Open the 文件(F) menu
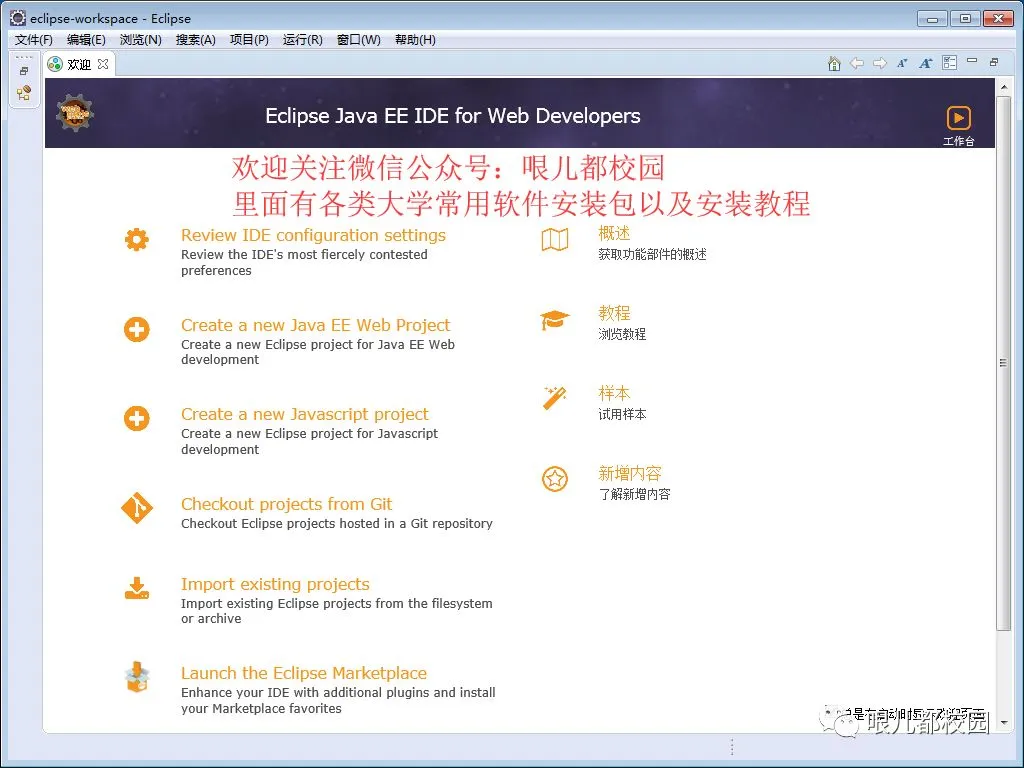This screenshot has width=1024, height=768. coord(33,40)
